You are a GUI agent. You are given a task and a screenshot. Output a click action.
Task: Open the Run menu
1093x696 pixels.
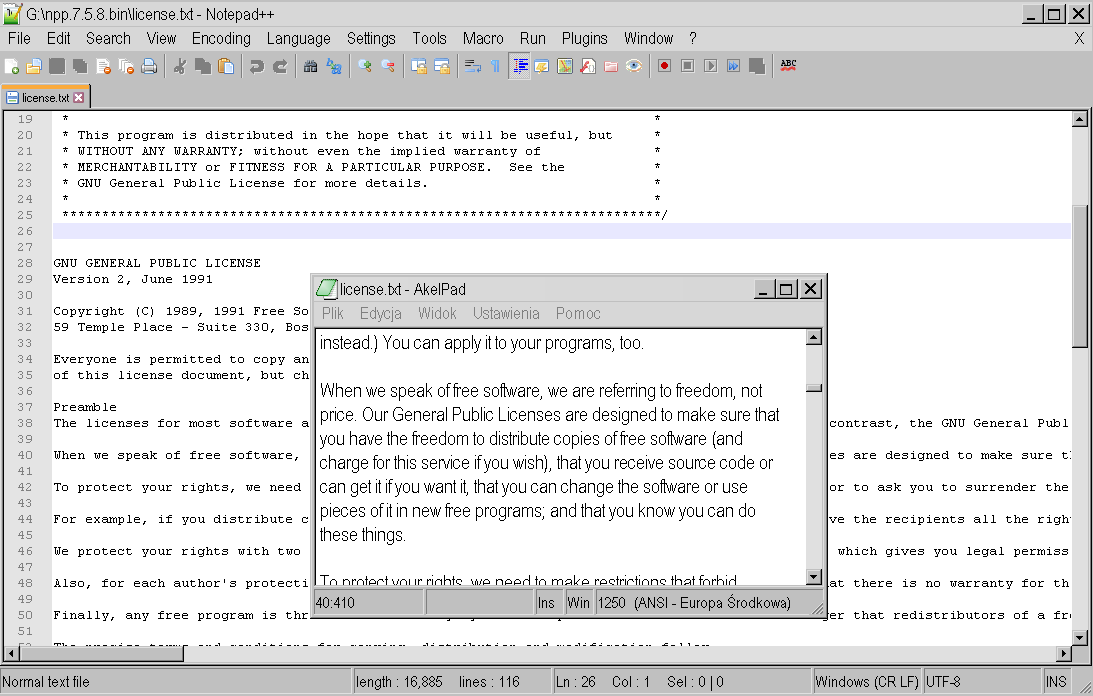pyautogui.click(x=533, y=38)
